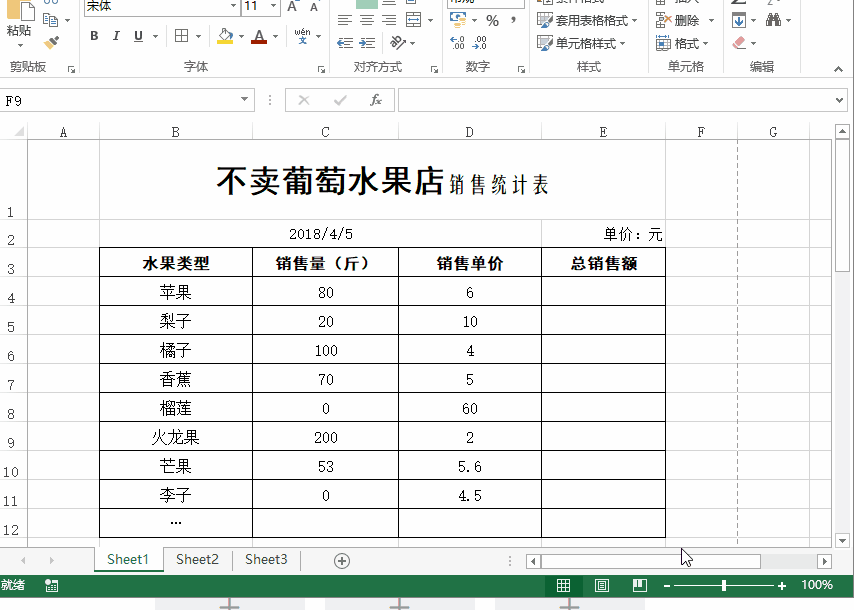Switch to the Sheet2 tab
The image size is (854, 610).
pos(197,559)
